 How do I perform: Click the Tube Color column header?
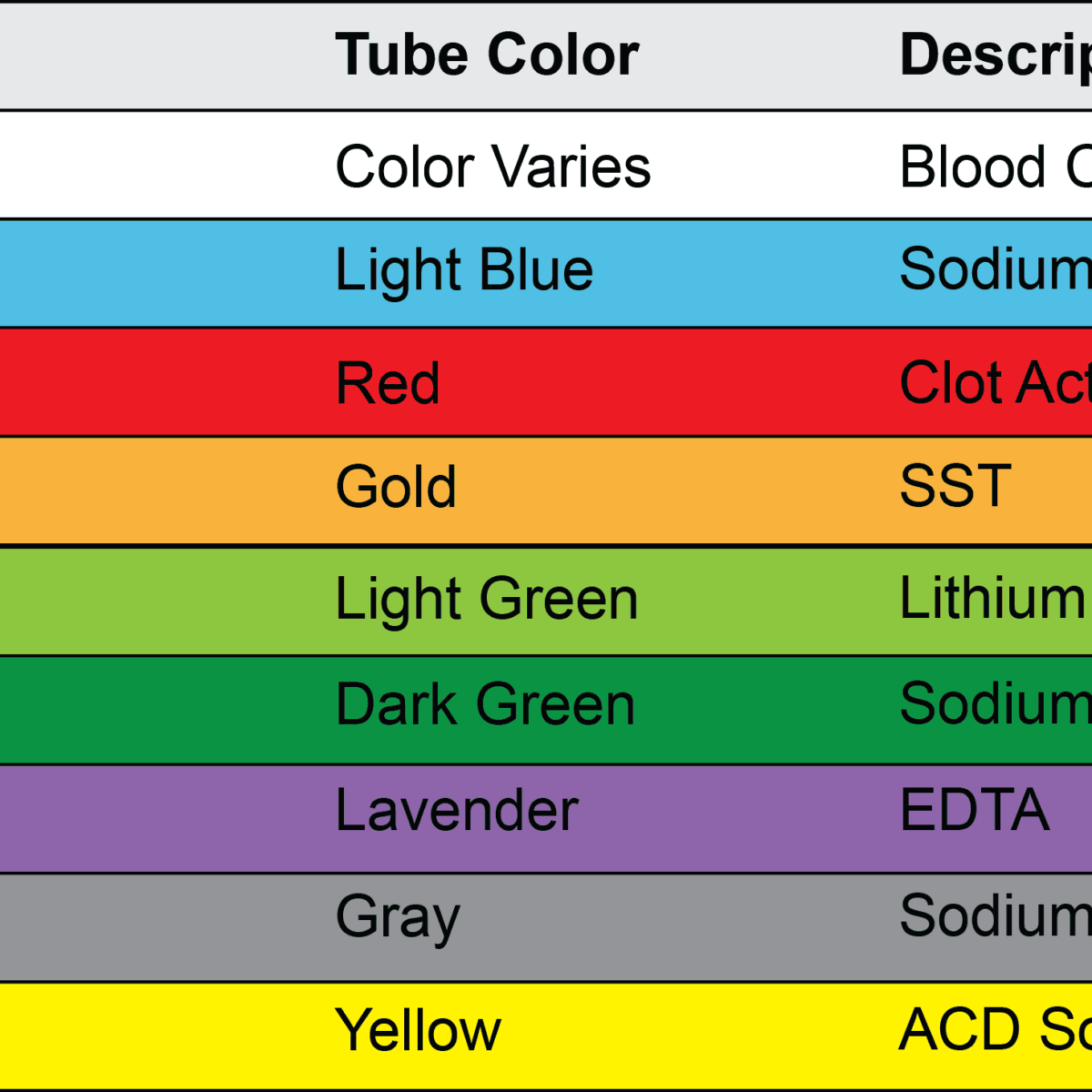tap(487, 55)
